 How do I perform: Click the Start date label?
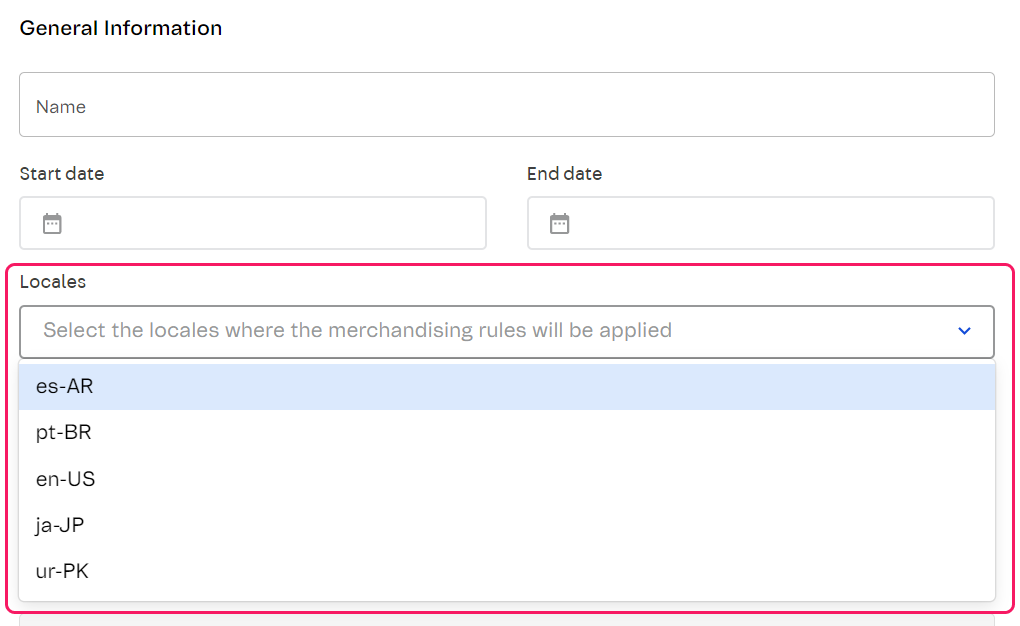tap(62, 174)
